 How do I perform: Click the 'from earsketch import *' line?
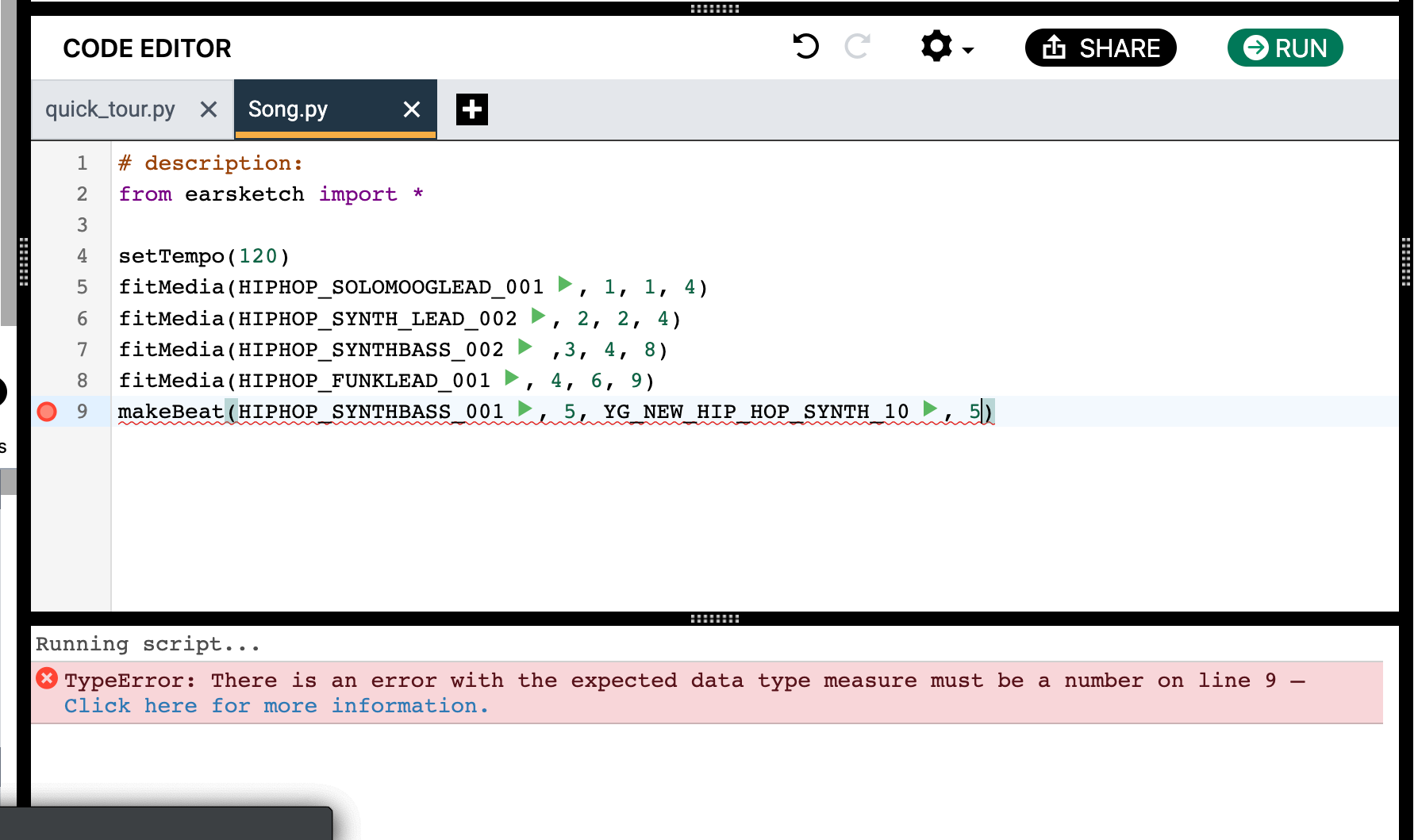coord(271,194)
